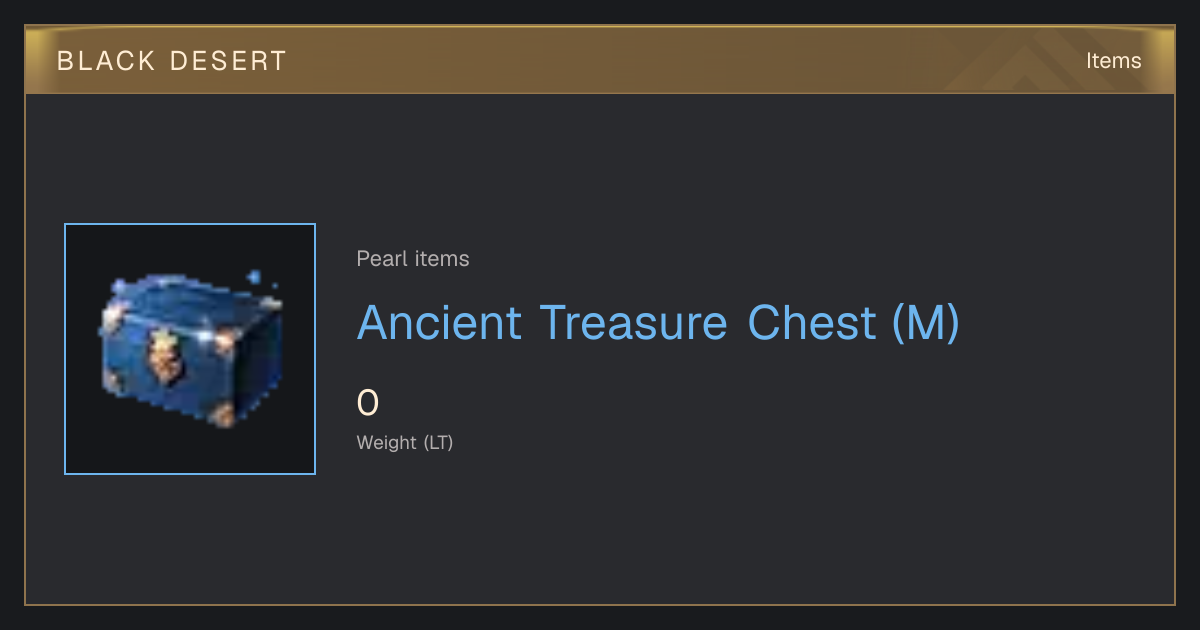Click the blue sparkle above the chest lid

(x=256, y=275)
